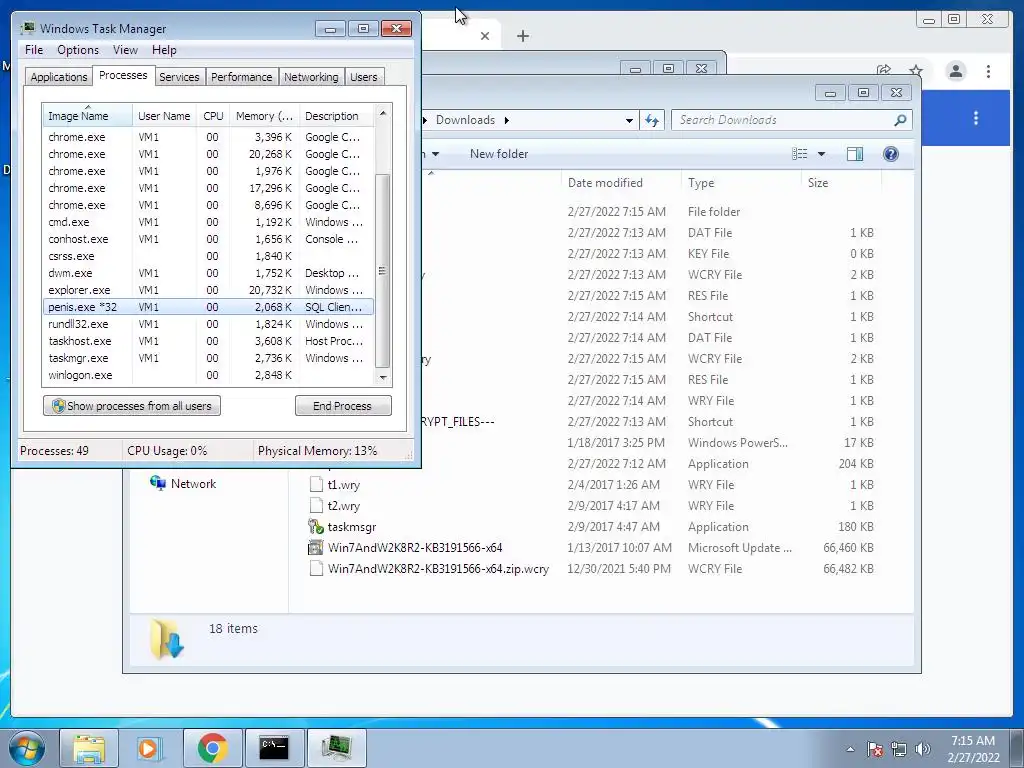1024x768 pixels.
Task: Select the Win7AndW2K8R2-KB3191566-x64.zip.wcry file
Action: 438,569
